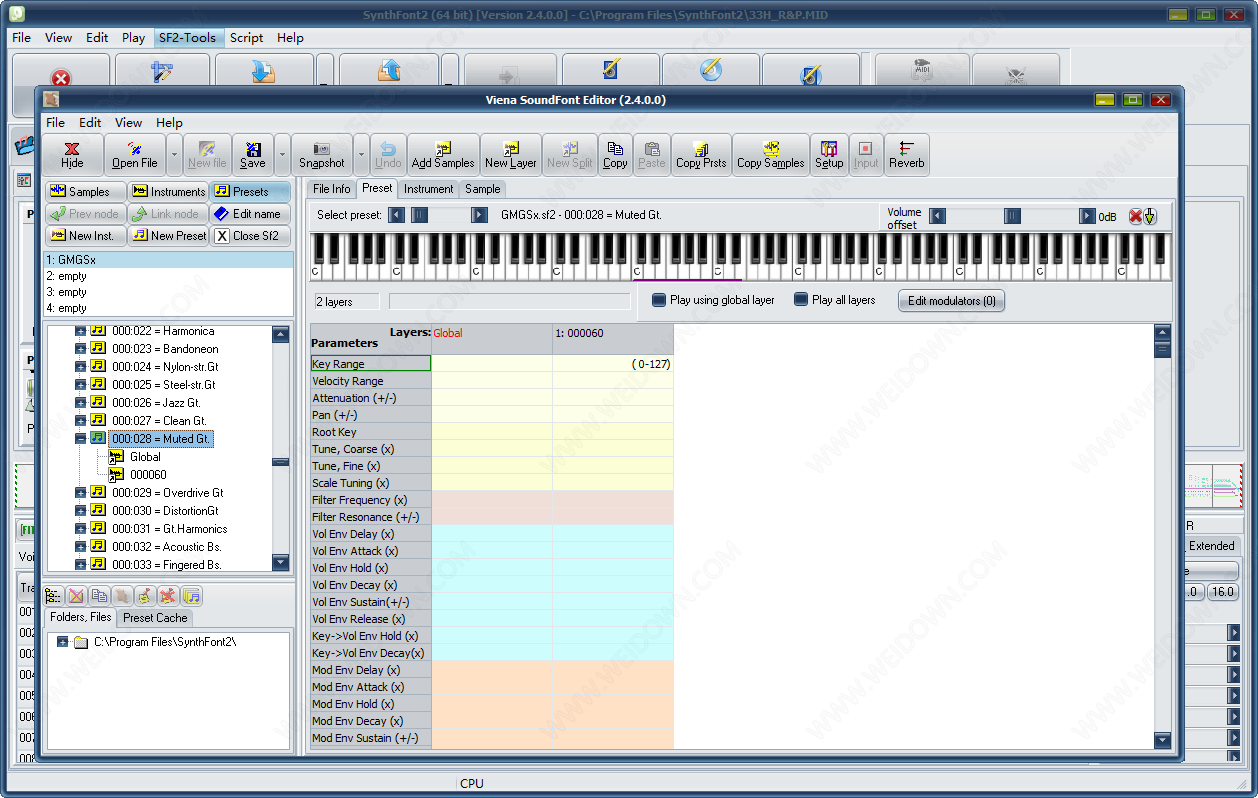
Task: Open SF2-Tools menu in the SynthFont2 window
Action: tap(187, 37)
